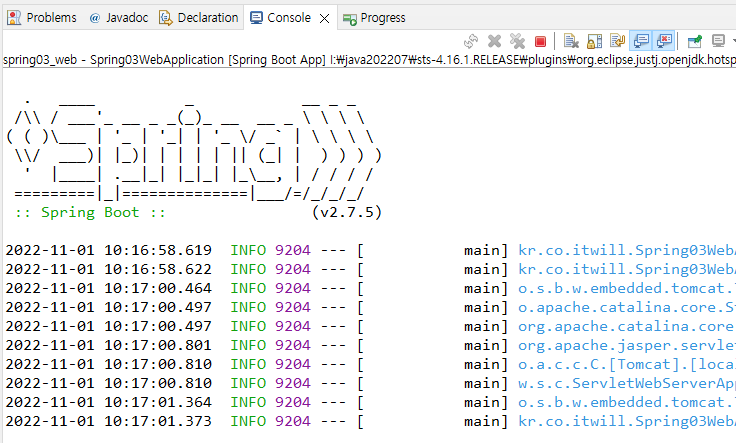Viewport: 736px width, 443px height.
Task: Click timestamp 2022-11-01 10:17:00.464
Action: (x=109, y=288)
